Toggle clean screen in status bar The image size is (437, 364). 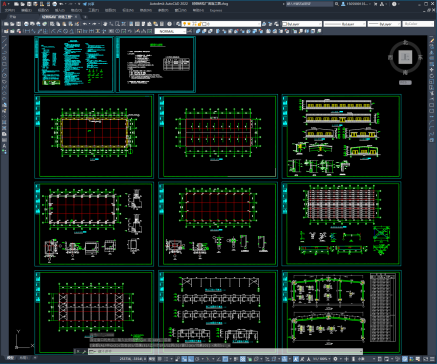(425, 360)
